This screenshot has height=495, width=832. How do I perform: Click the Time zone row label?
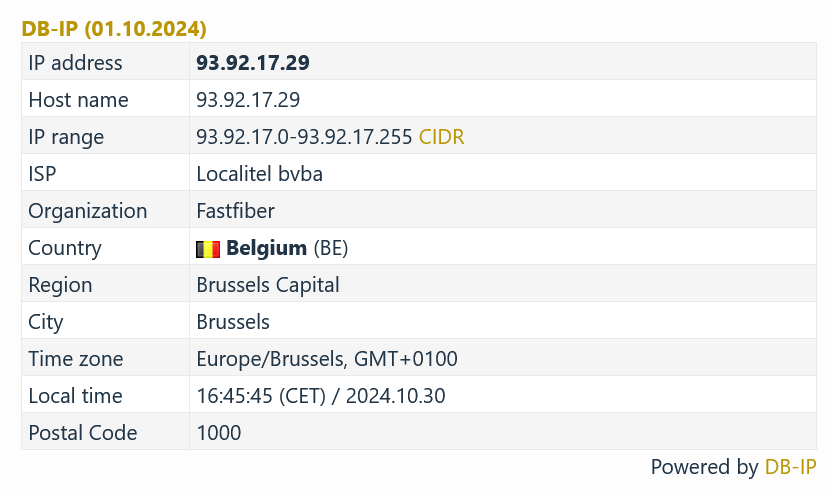76,359
